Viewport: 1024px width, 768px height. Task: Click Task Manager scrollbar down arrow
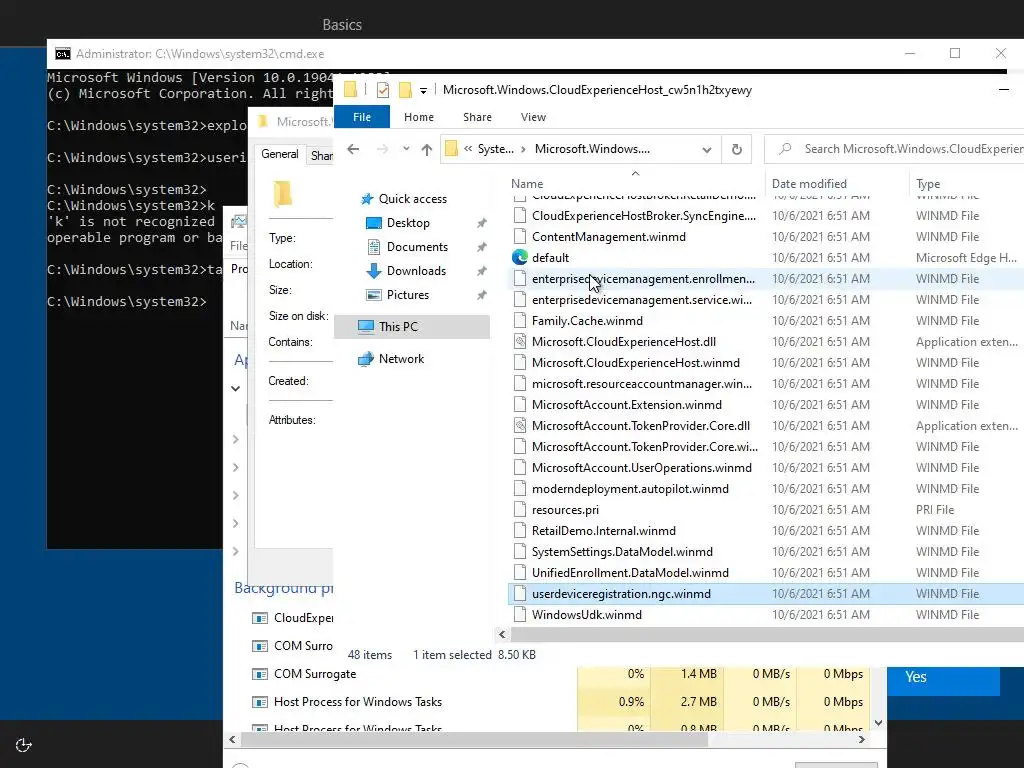pos(878,723)
